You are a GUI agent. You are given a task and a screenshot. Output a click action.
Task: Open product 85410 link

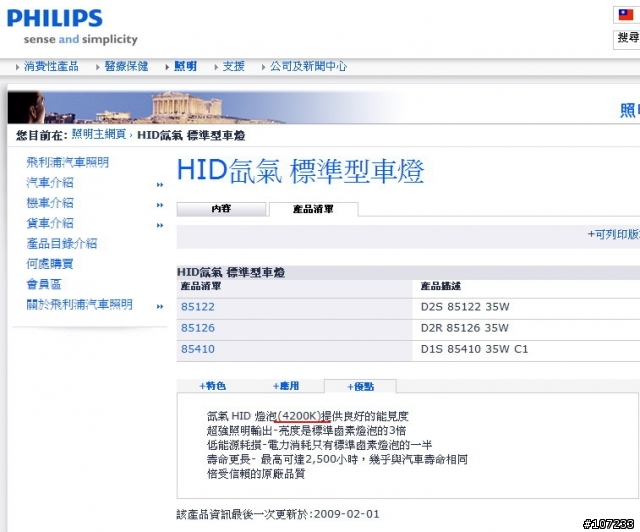click(x=198, y=349)
